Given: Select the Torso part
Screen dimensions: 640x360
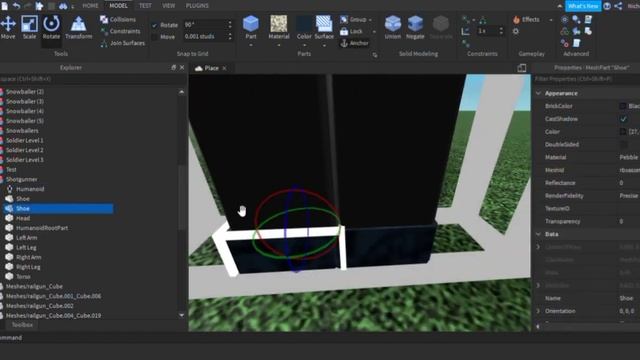Looking at the screenshot, I should [x=23, y=277].
